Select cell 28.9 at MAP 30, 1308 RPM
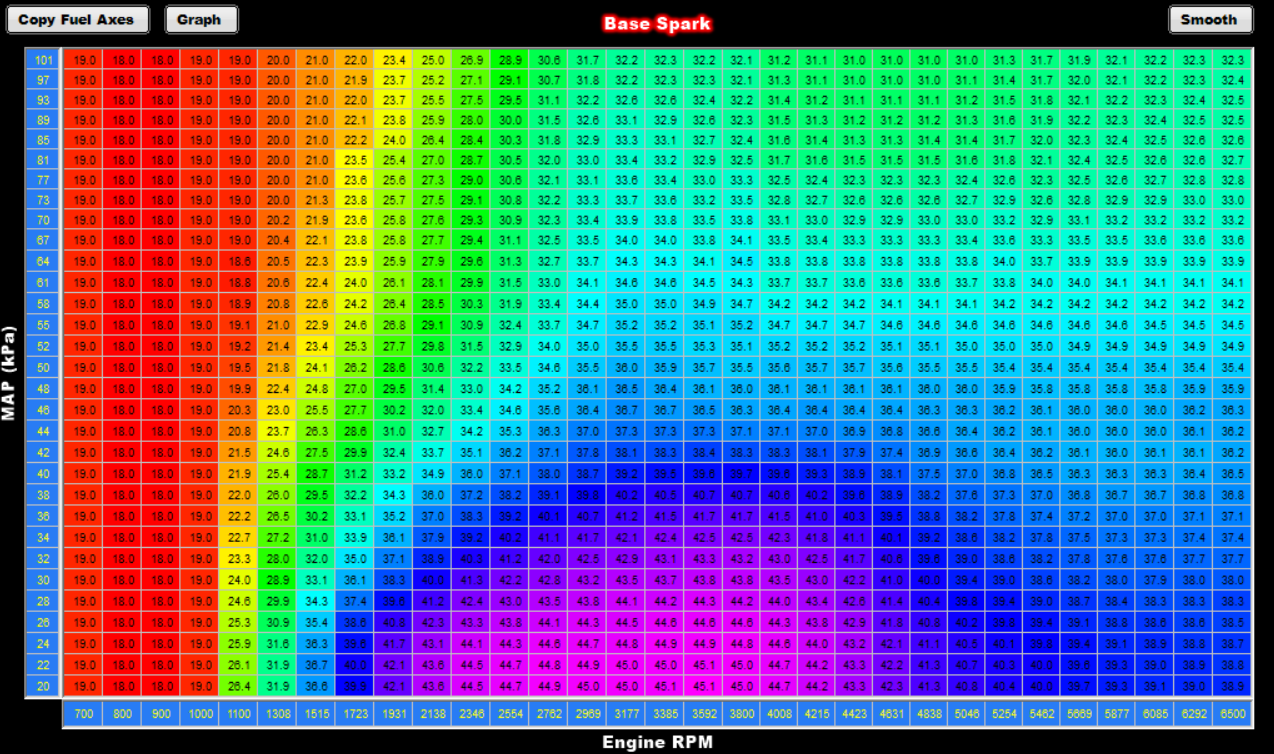Screen dimensions: 1274x754 (277, 580)
